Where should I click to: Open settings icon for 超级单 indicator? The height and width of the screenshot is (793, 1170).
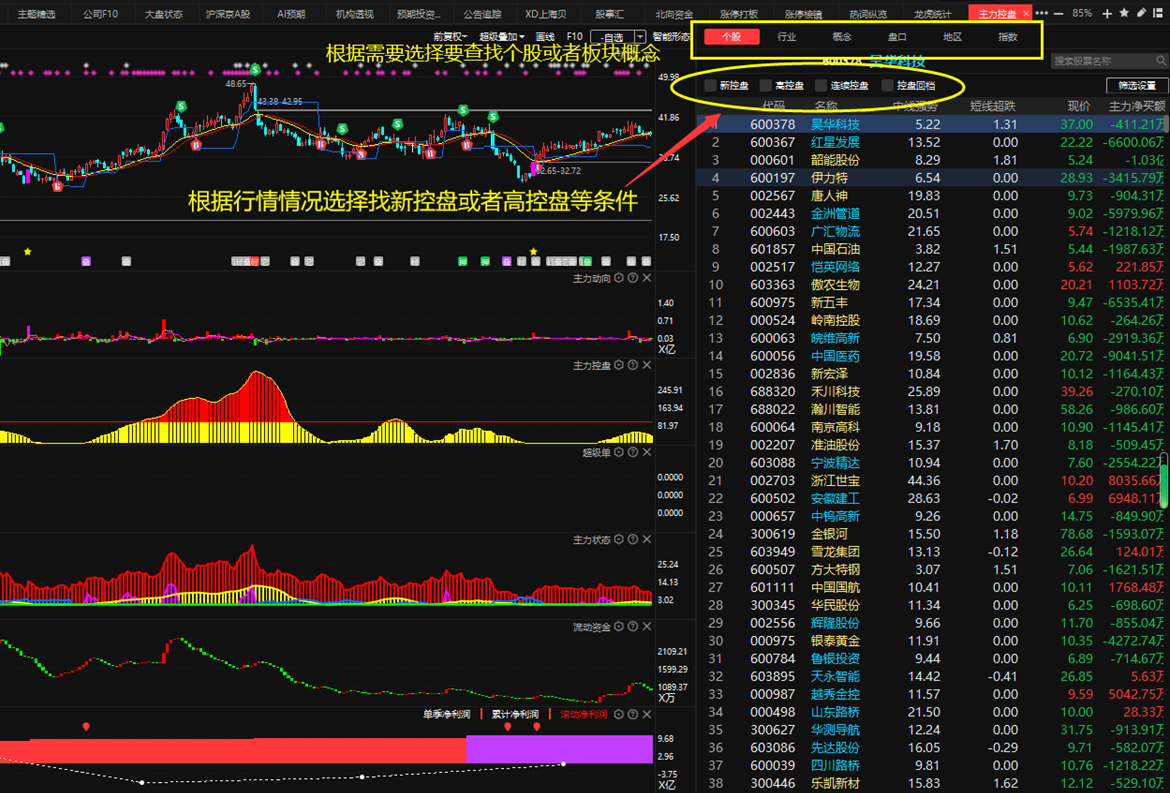point(619,452)
